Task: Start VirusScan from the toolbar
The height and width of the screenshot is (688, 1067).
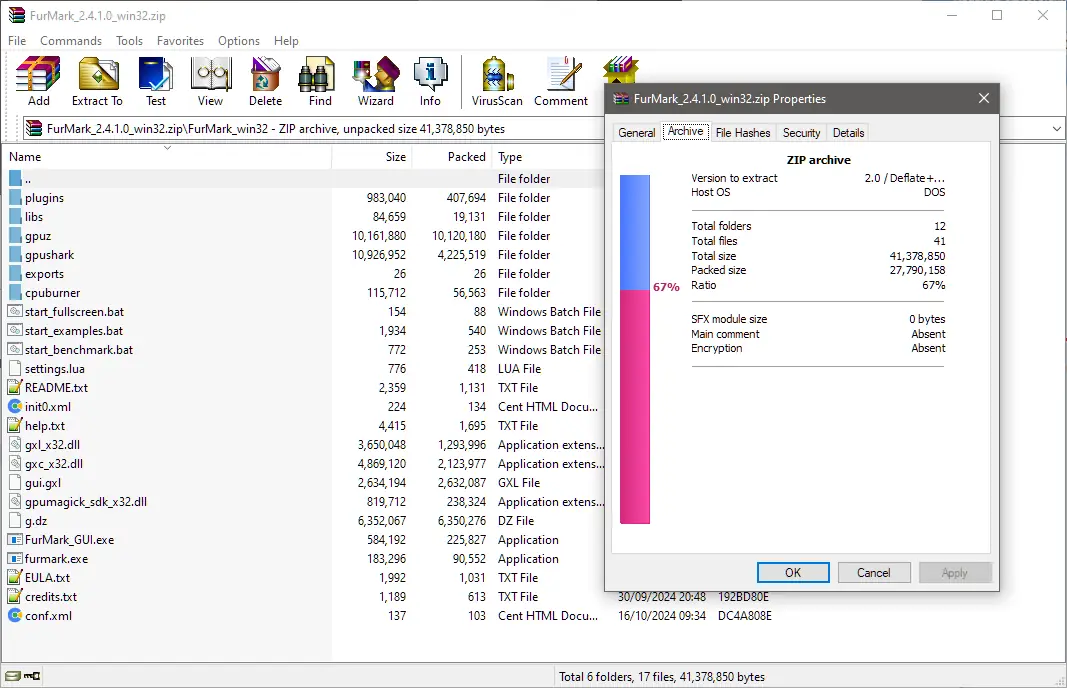Action: click(497, 82)
